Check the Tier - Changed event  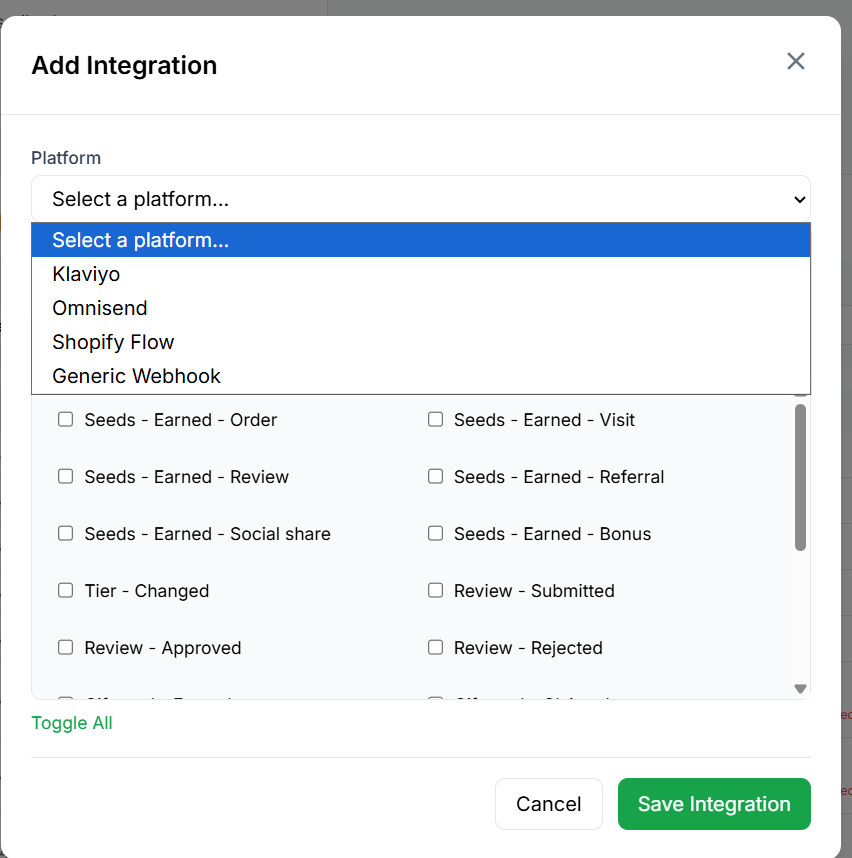point(66,591)
